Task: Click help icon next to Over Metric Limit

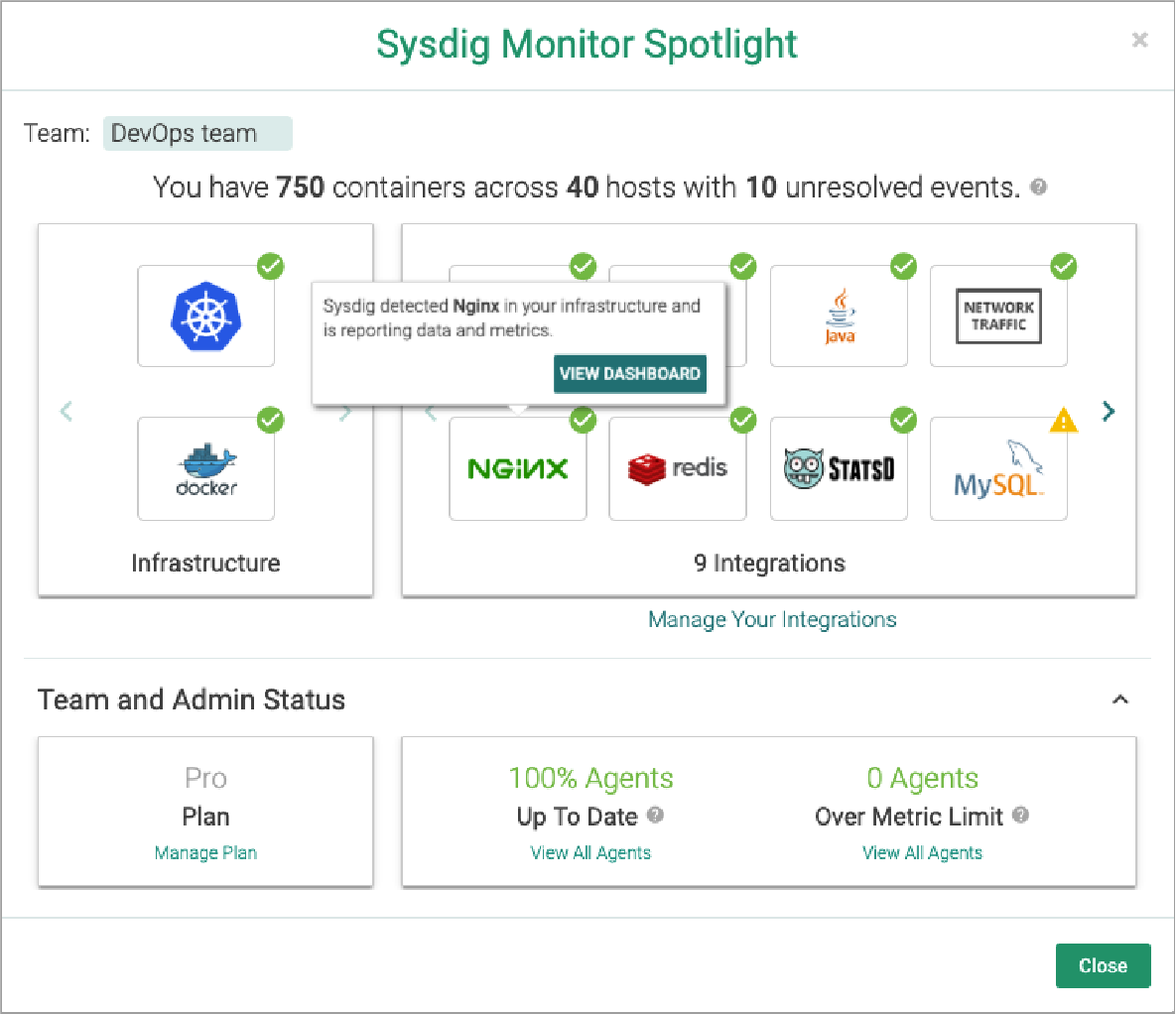Action: pyautogui.click(x=1020, y=816)
